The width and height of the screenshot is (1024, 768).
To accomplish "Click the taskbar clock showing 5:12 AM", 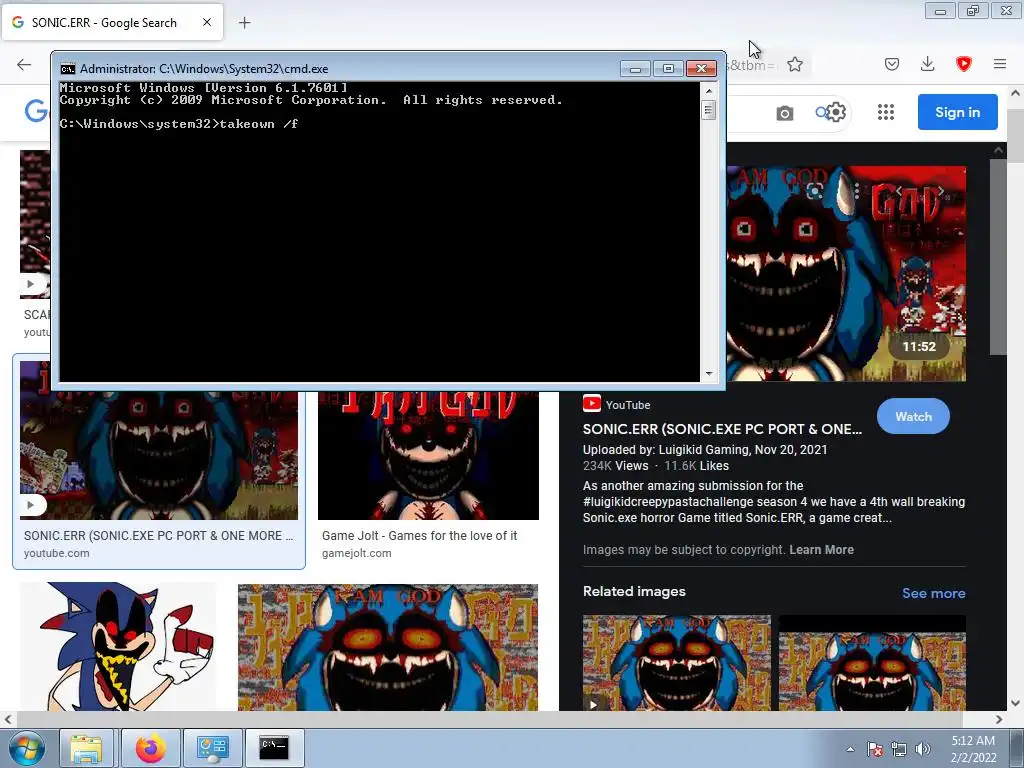I will [x=973, y=749].
